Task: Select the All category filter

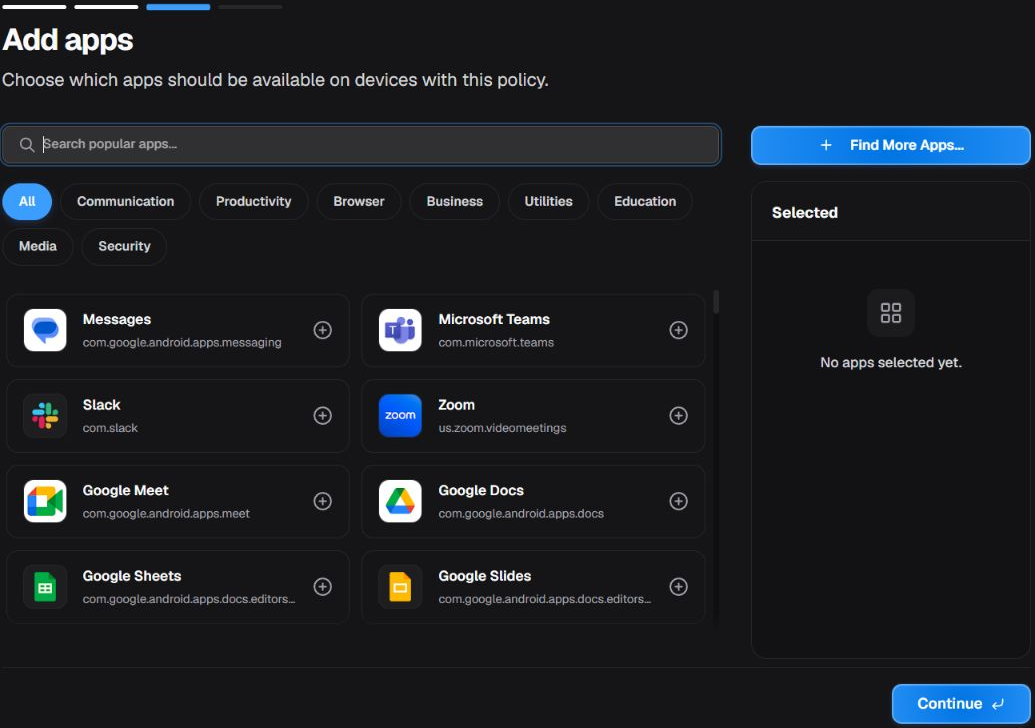Action: [27, 201]
